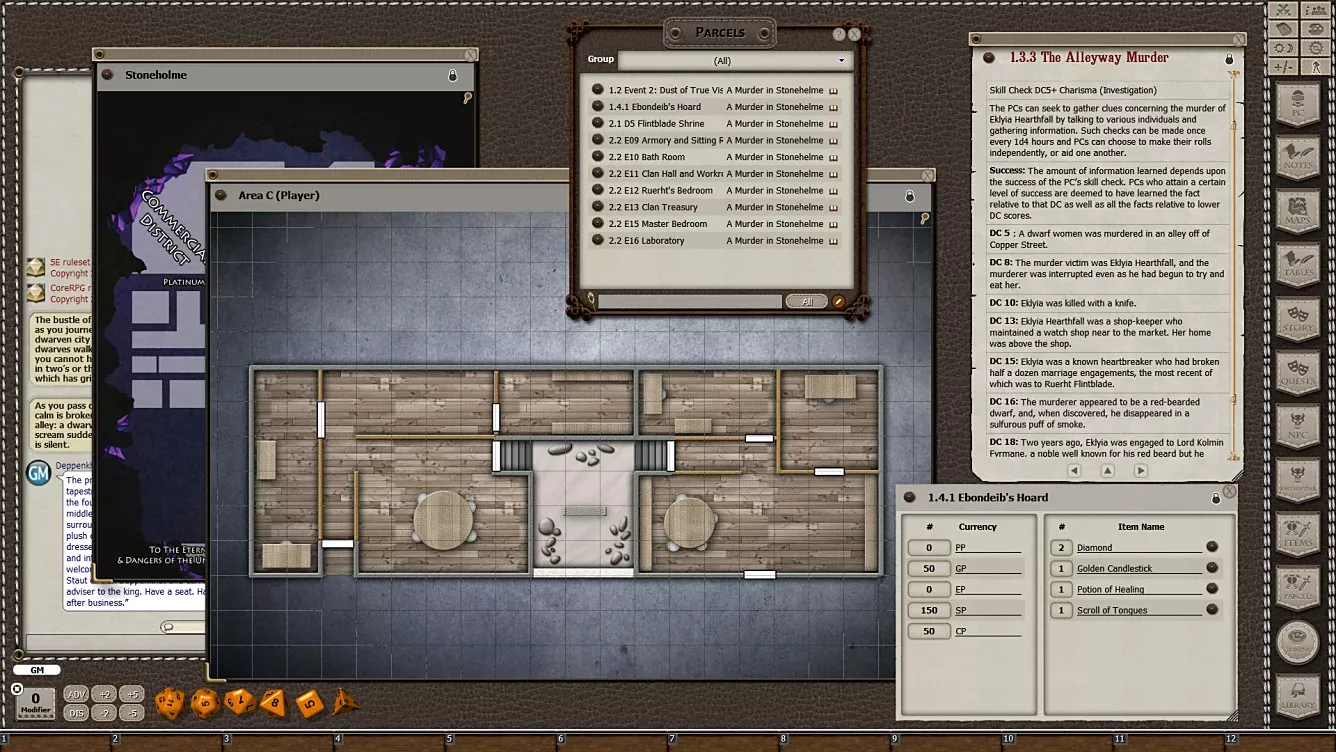Click the SP currency amount 150 field

[929, 610]
